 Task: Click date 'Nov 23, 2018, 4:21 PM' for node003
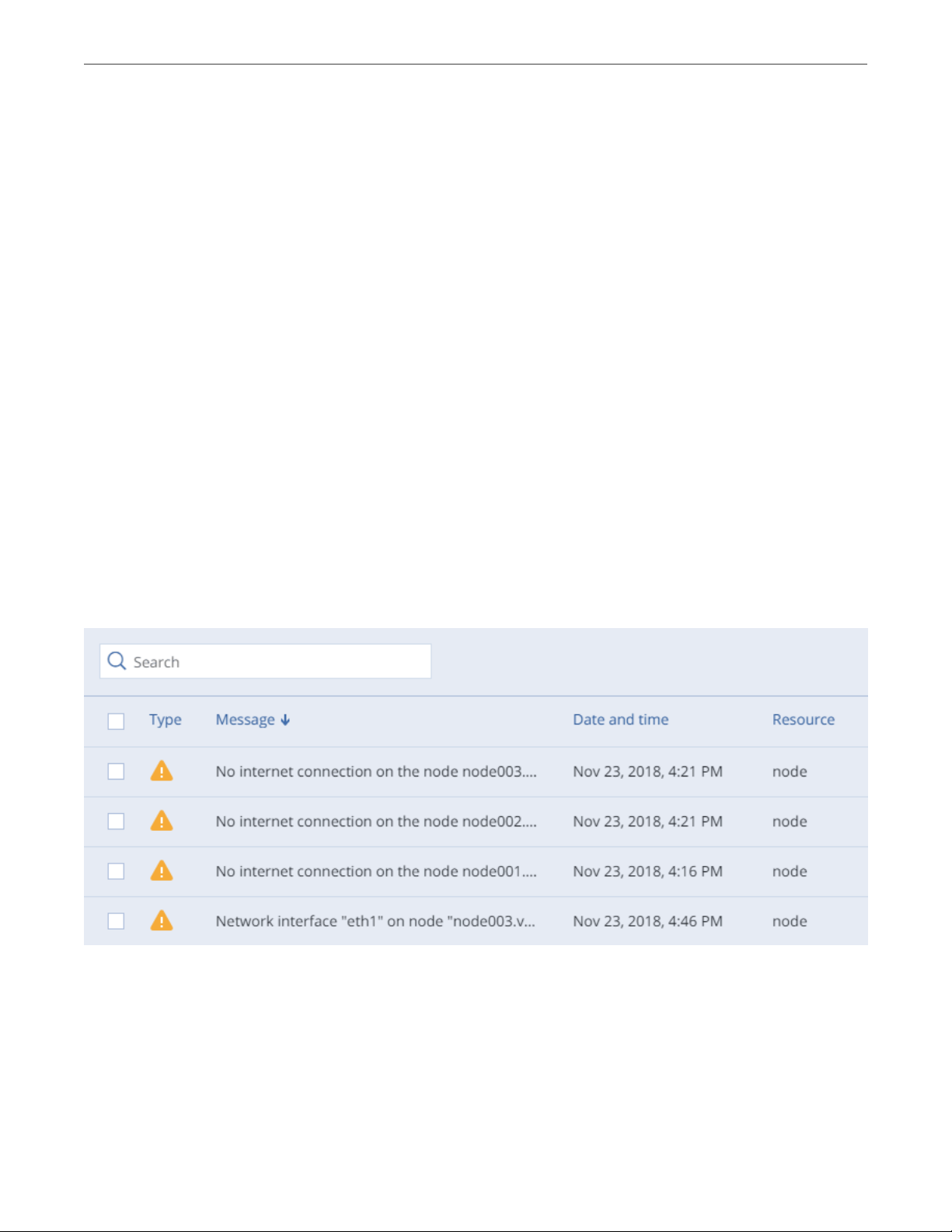coord(648,772)
